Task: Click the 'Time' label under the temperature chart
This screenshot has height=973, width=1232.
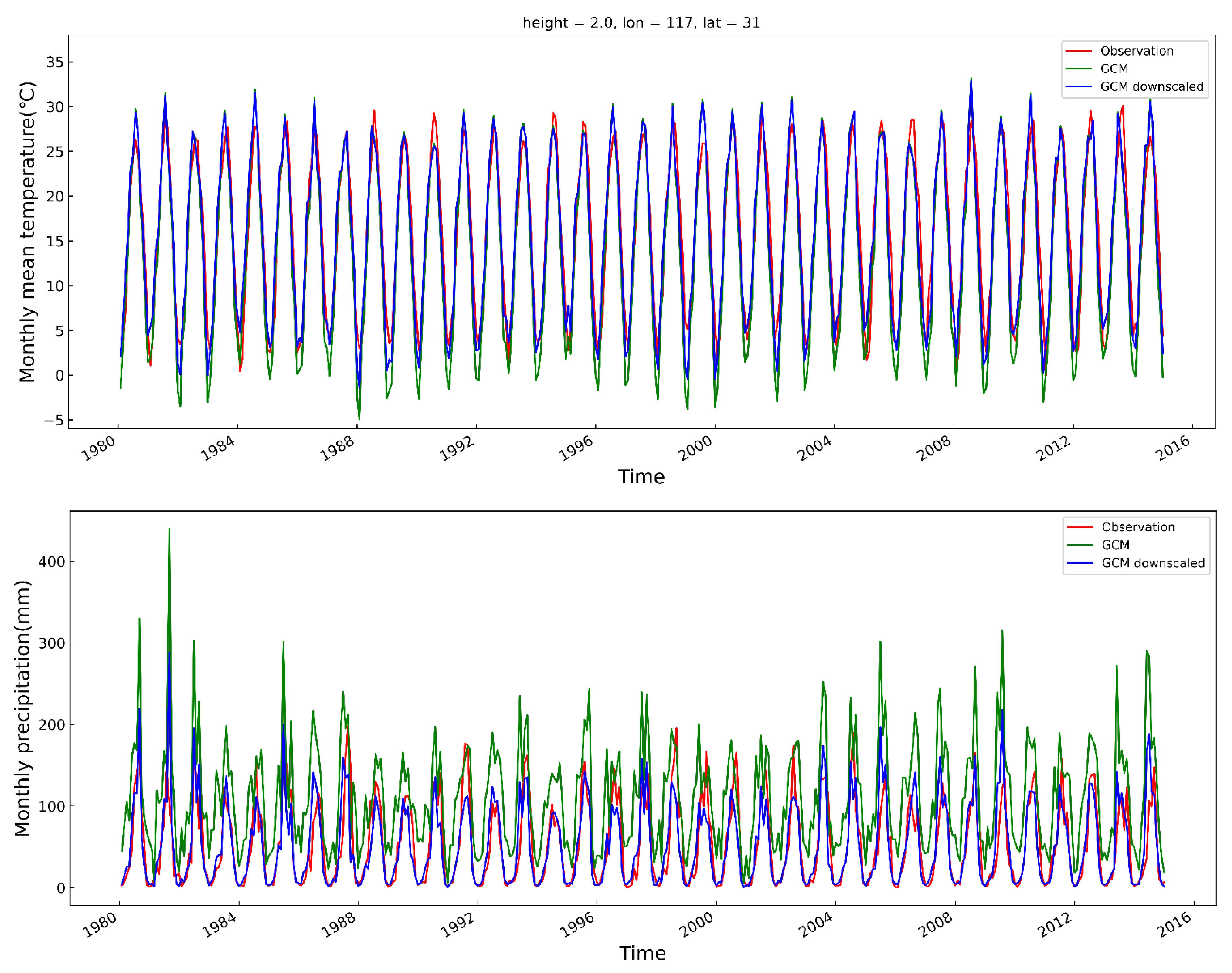Action: point(641,476)
